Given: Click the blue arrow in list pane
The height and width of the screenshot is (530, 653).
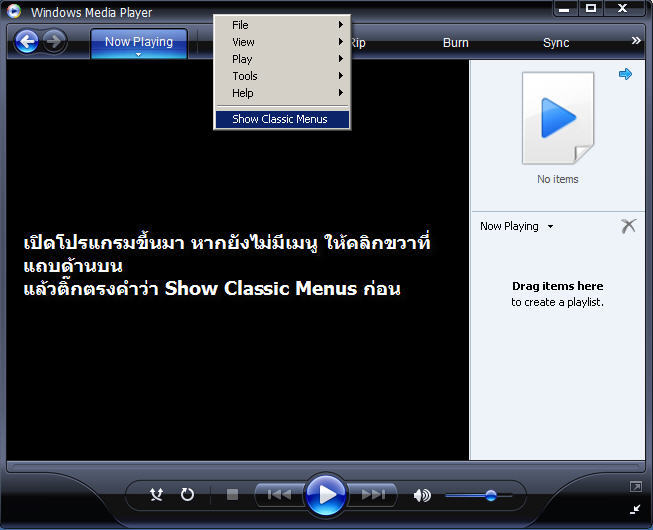Looking at the screenshot, I should click(x=626, y=74).
